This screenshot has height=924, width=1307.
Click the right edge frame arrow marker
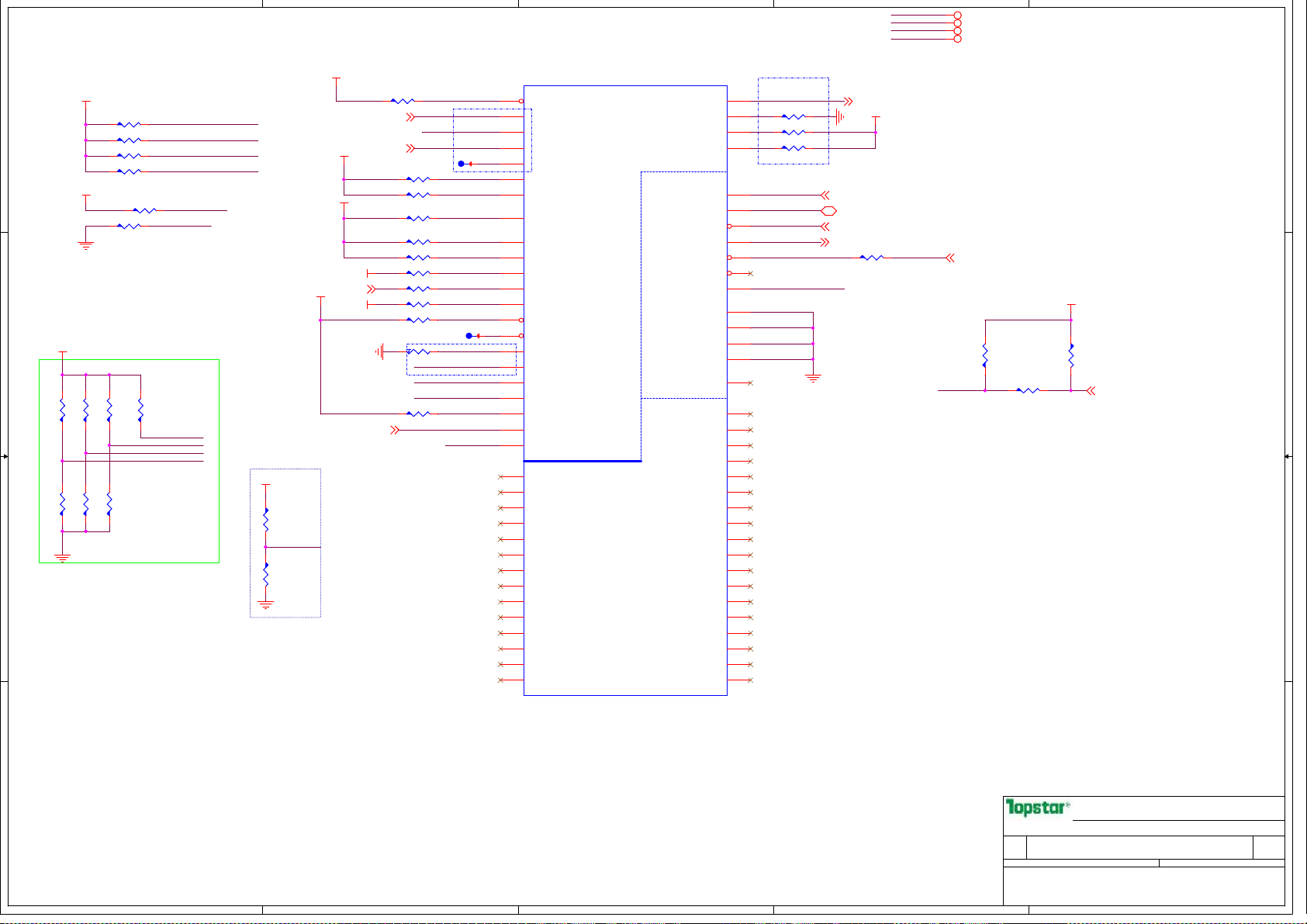pyautogui.click(x=1288, y=457)
